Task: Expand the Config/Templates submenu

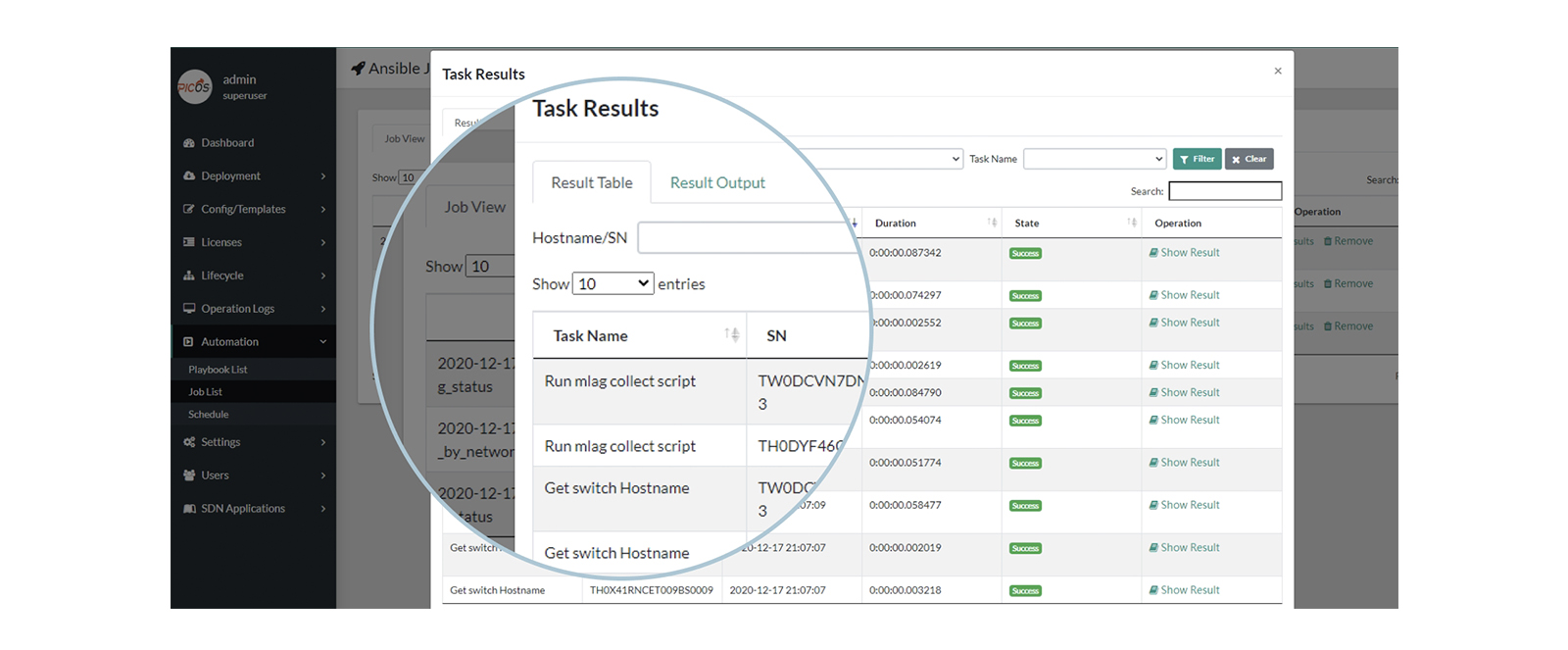Action: click(x=322, y=209)
